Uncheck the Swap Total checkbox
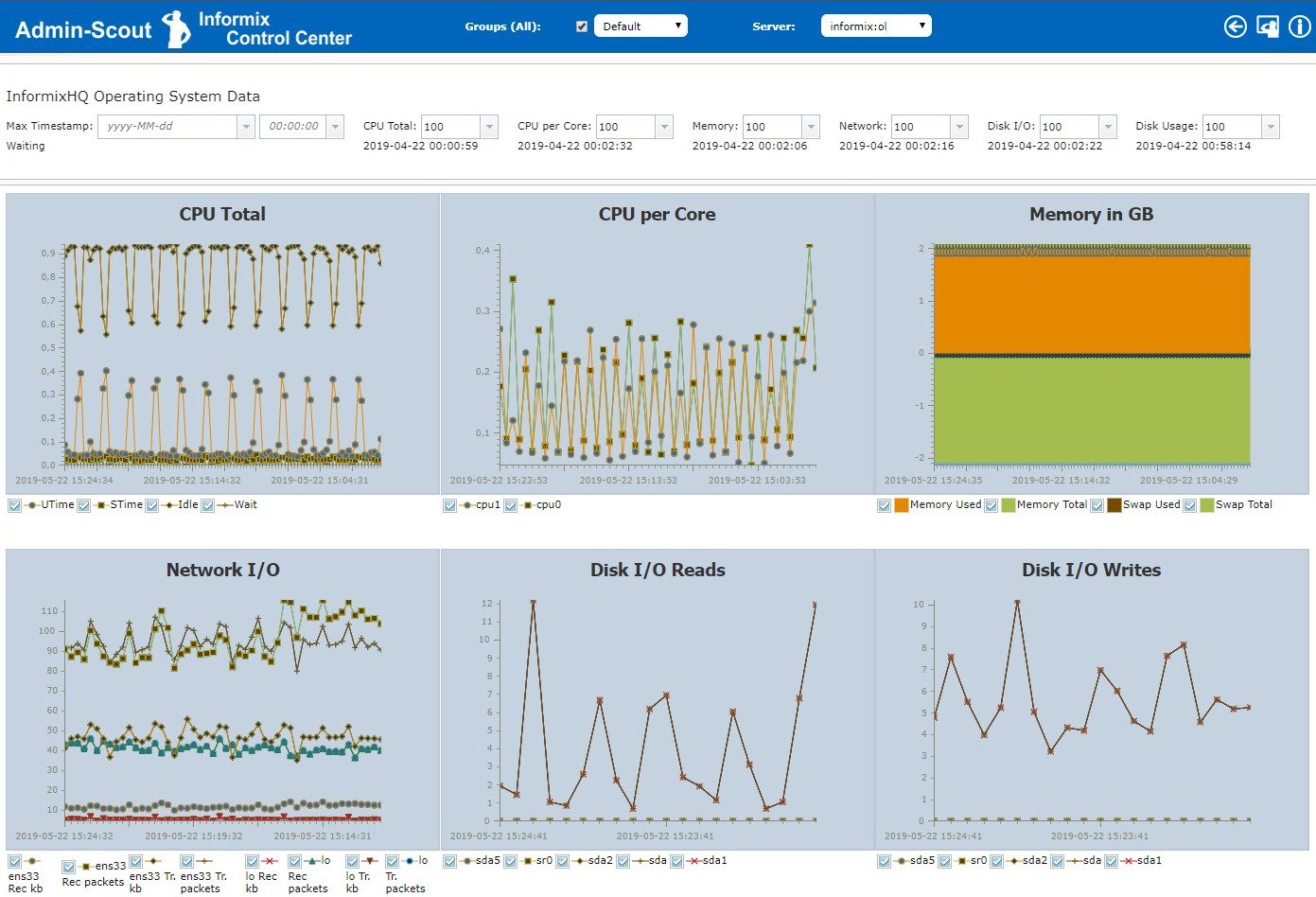The image size is (1316, 897). coord(1190,505)
